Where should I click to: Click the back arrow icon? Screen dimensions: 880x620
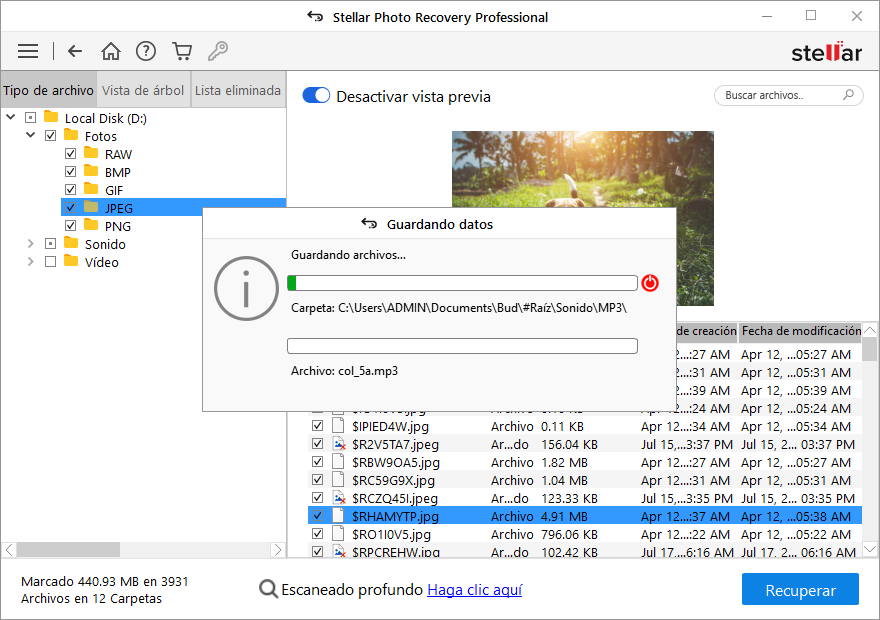pos(75,51)
